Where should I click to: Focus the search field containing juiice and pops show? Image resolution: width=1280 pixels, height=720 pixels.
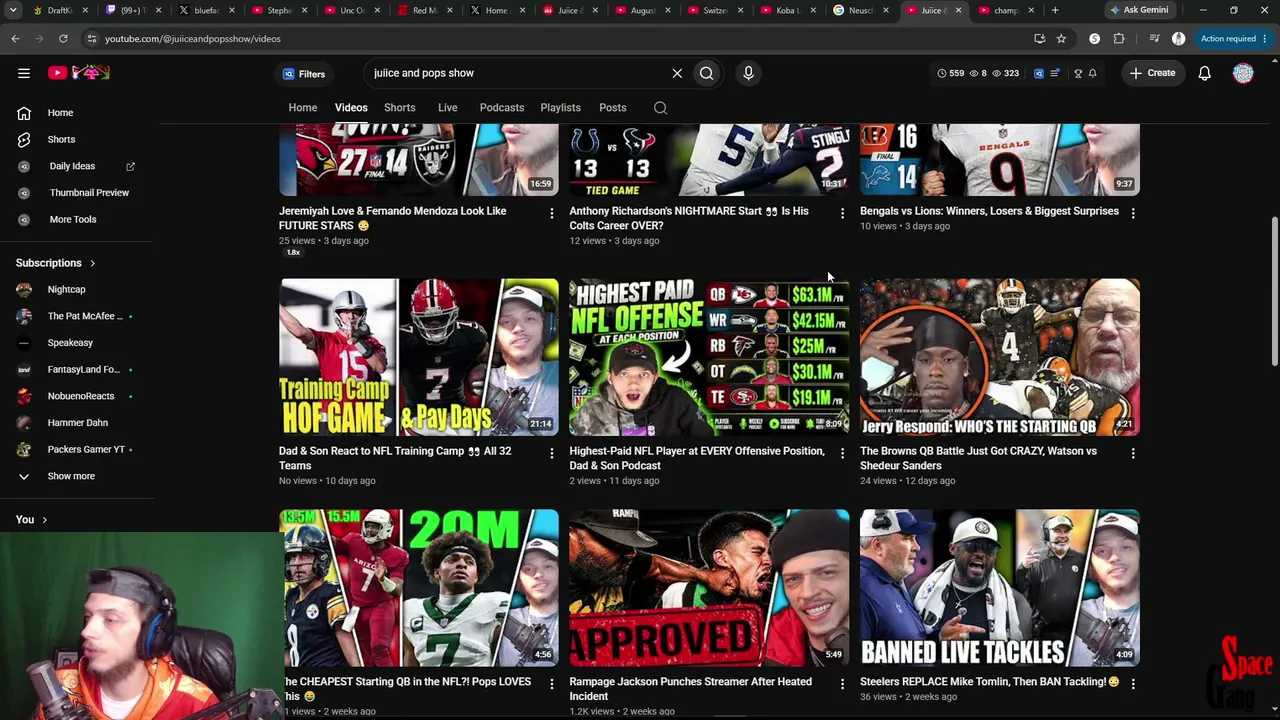[516, 73]
